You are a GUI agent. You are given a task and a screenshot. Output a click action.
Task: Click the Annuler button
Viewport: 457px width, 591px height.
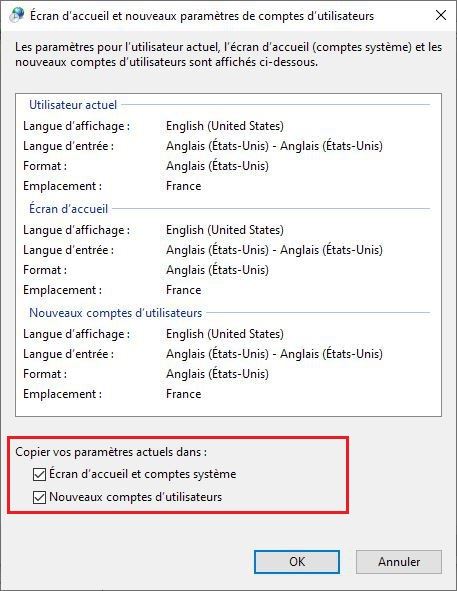pos(399,562)
